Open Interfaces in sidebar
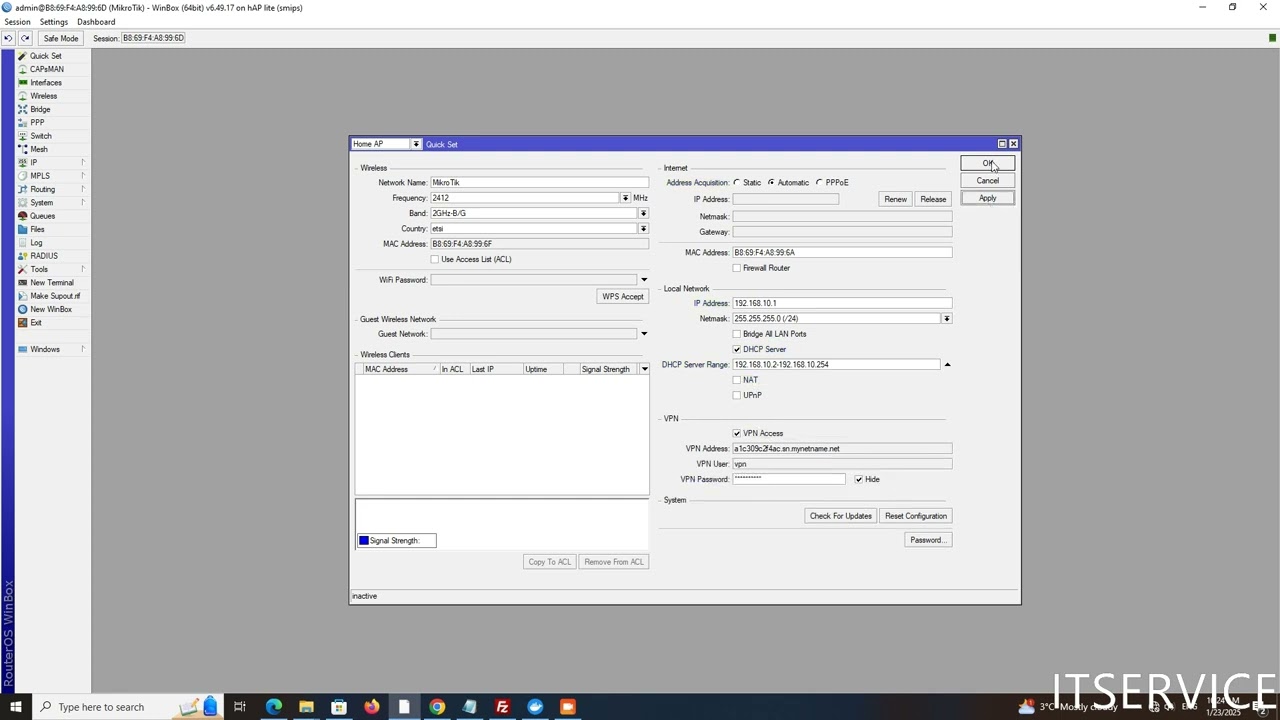1280x720 pixels. [45, 83]
